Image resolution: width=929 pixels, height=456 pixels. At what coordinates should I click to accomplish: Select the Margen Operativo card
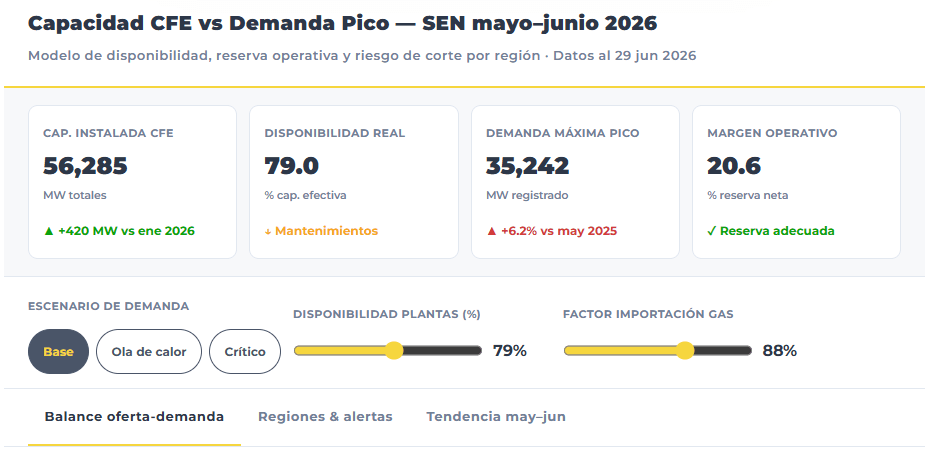(x=796, y=182)
